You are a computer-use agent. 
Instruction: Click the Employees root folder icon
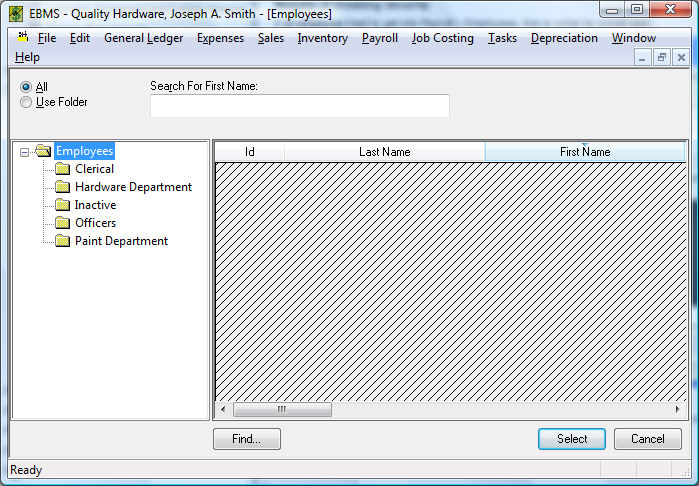(43, 151)
